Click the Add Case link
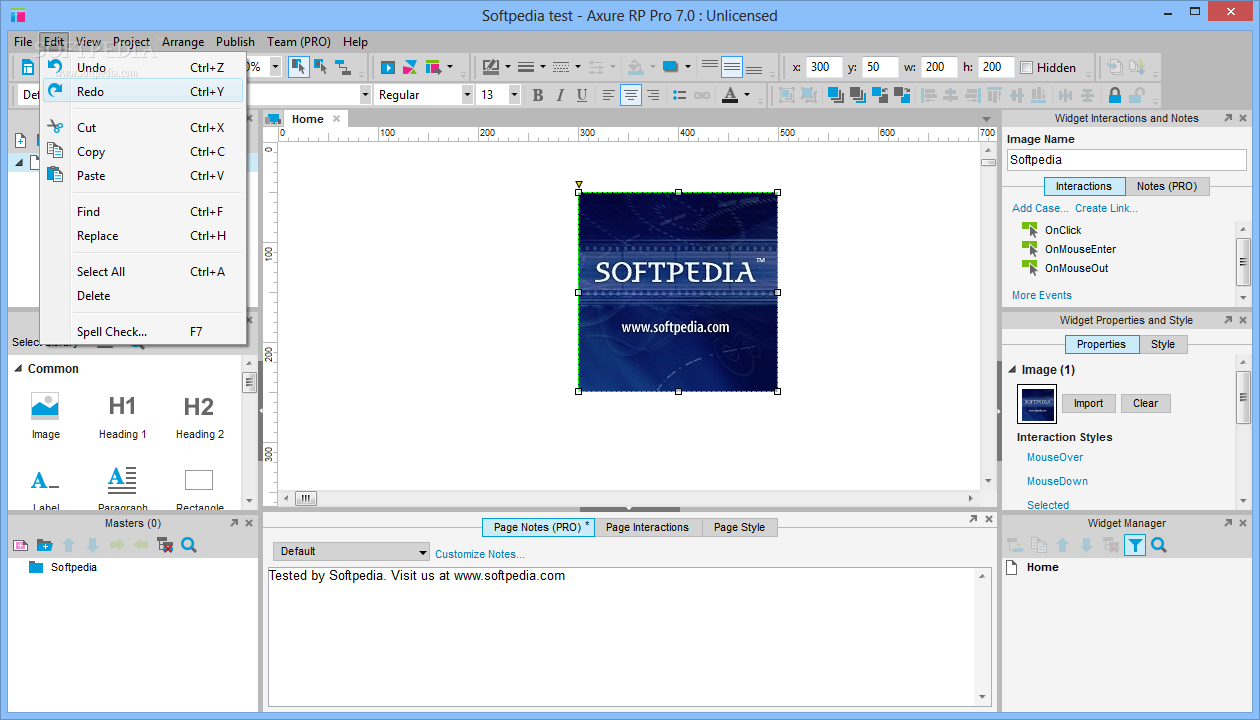Screen dimensions: 1260x720 click(1040, 208)
